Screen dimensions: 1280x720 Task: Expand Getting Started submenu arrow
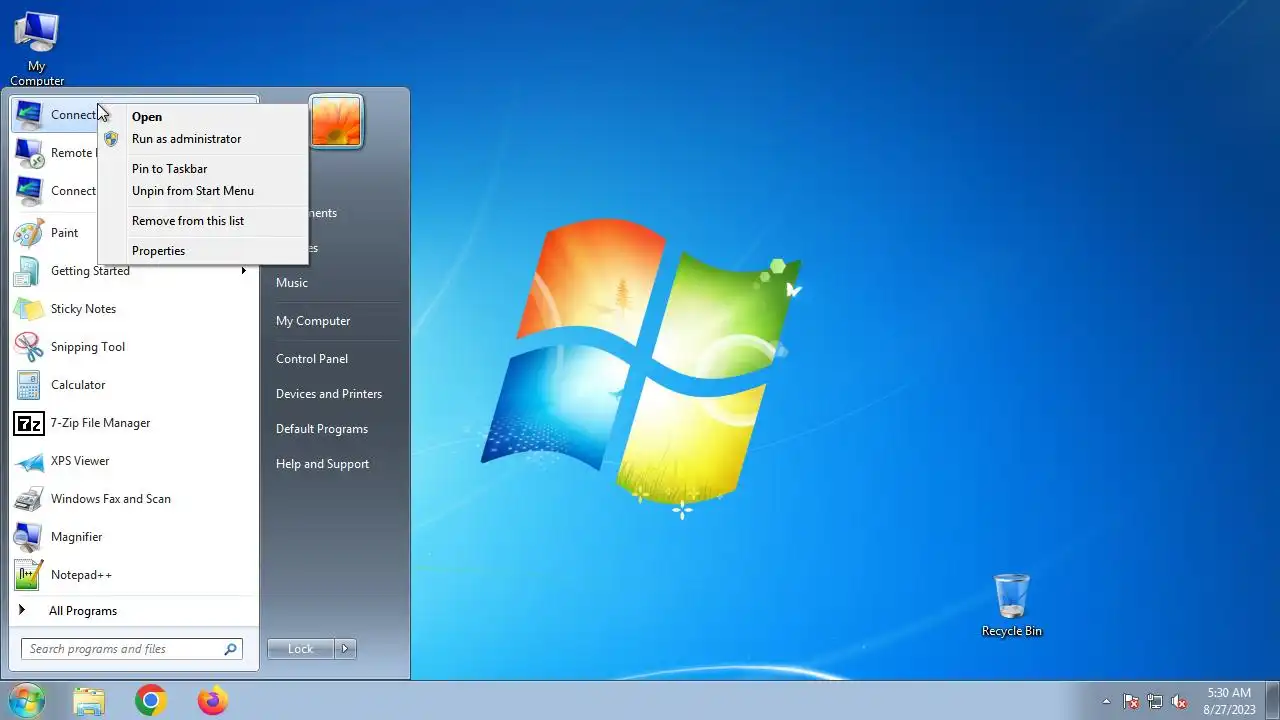pyautogui.click(x=243, y=271)
